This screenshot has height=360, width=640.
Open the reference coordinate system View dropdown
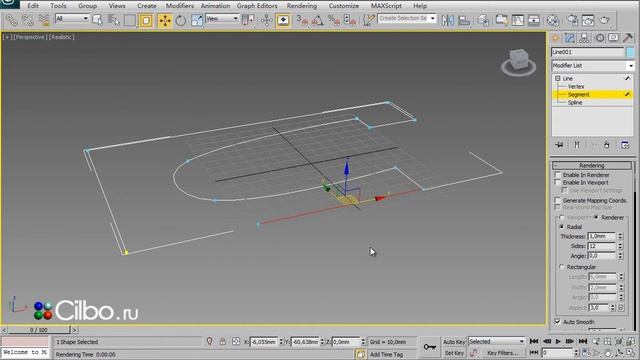tap(222, 19)
